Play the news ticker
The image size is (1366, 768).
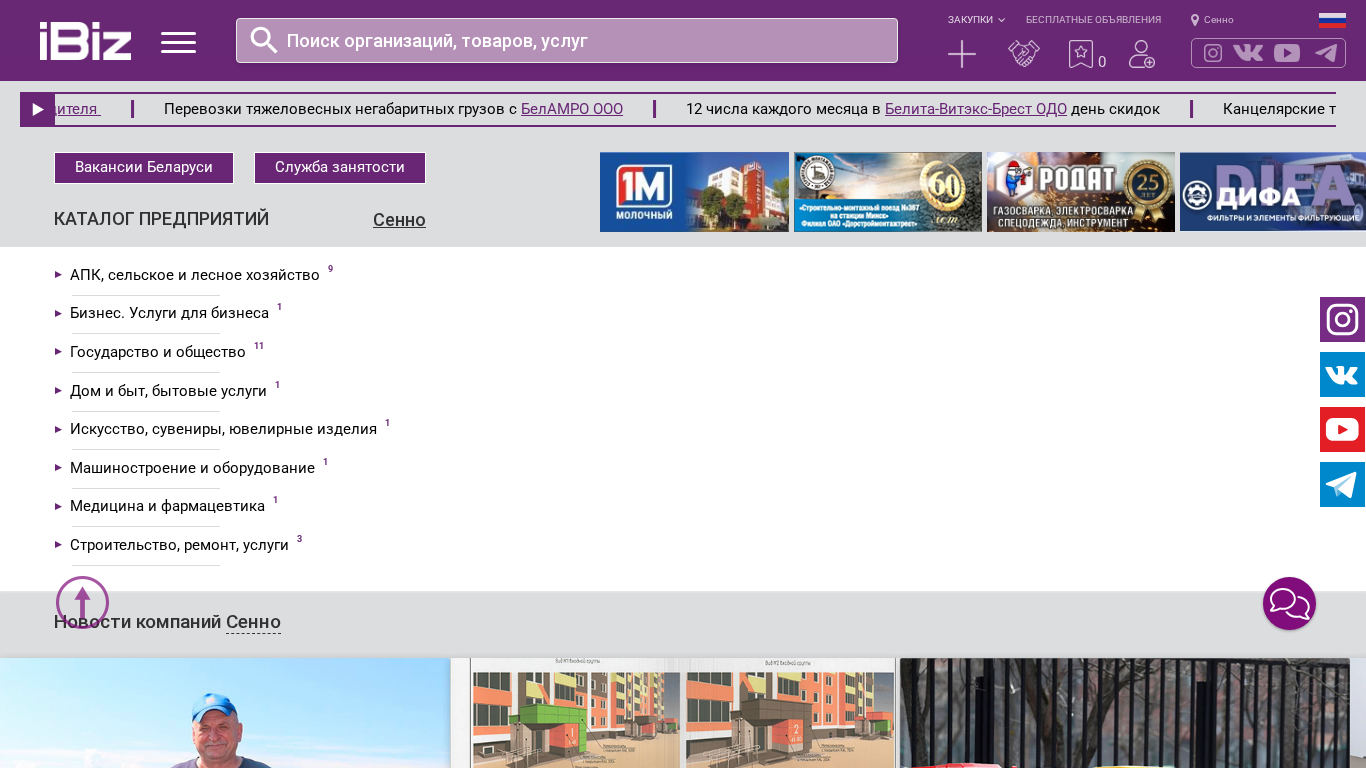(x=38, y=110)
